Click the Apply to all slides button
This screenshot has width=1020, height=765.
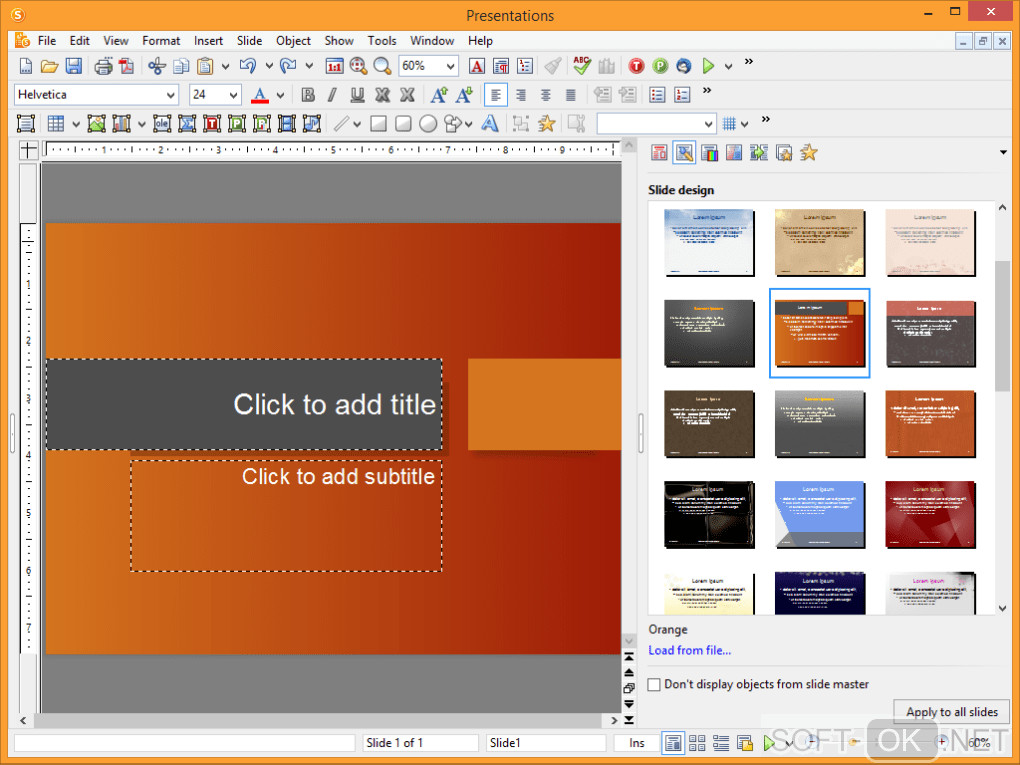pos(951,712)
